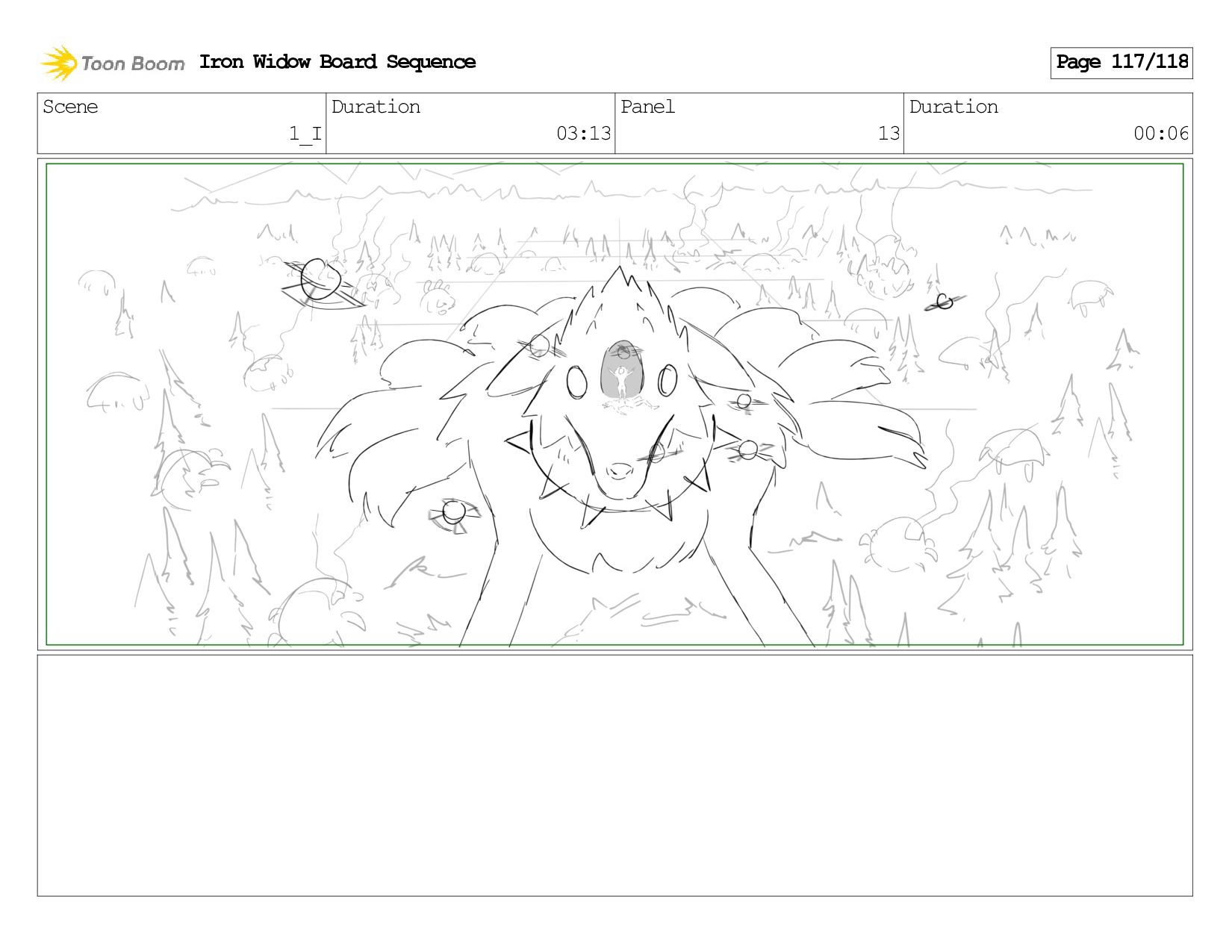Click the empty notes box below panel
The width and height of the screenshot is (1232, 952).
click(x=615, y=776)
